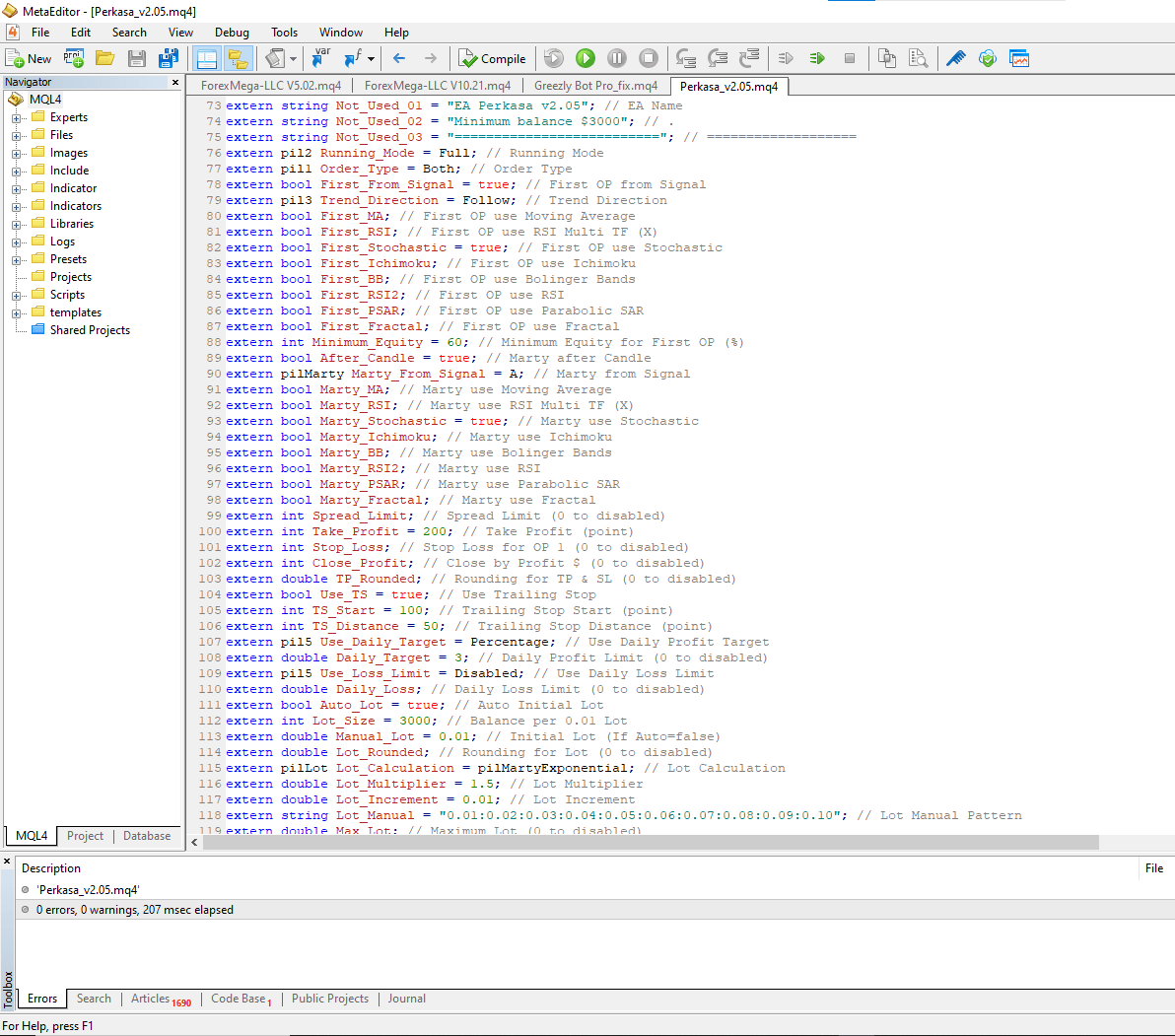
Task: Click the start debugging on history icon
Action: pos(553,58)
